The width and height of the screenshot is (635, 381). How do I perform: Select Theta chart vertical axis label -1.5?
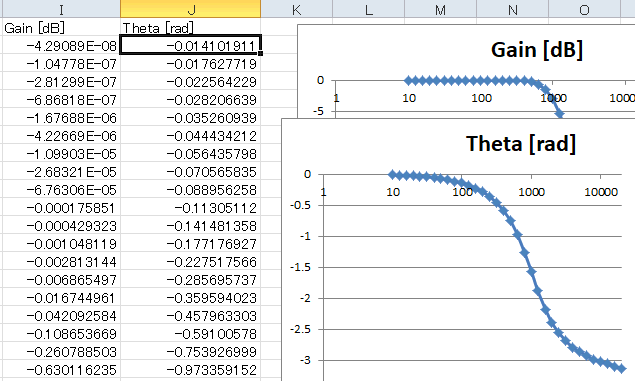pos(300,267)
